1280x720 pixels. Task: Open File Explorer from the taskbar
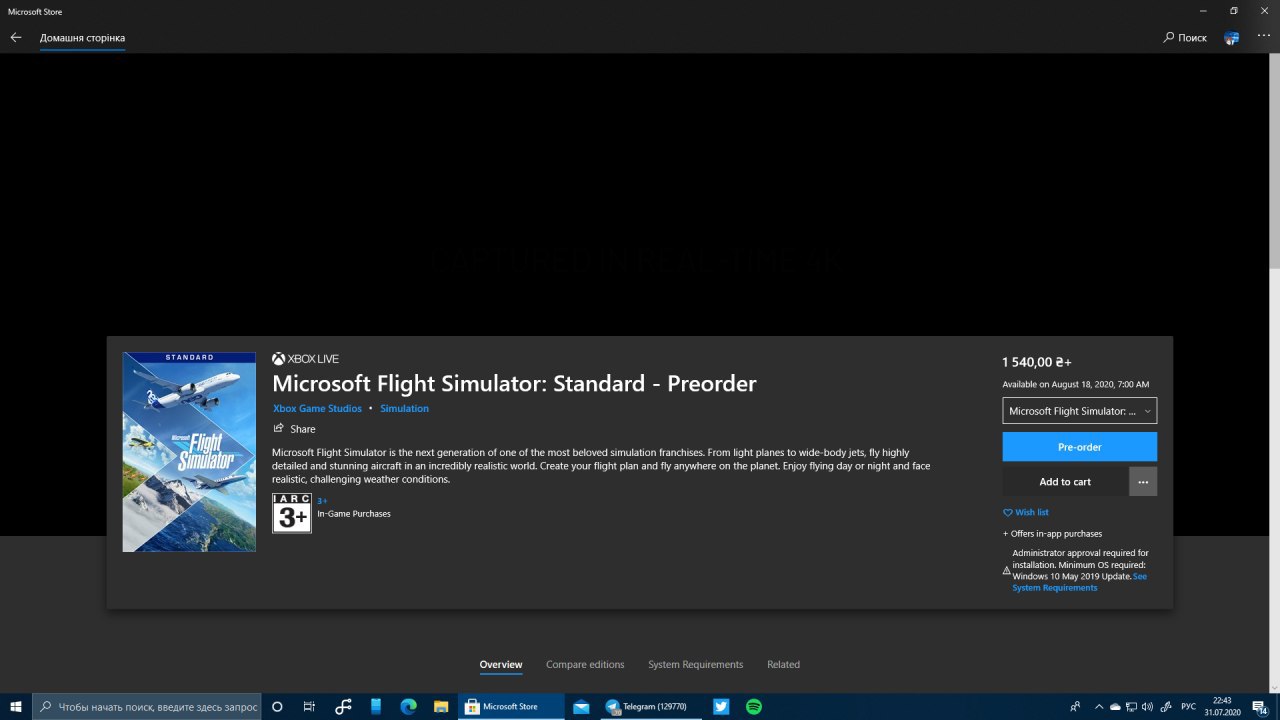pyautogui.click(x=440, y=706)
